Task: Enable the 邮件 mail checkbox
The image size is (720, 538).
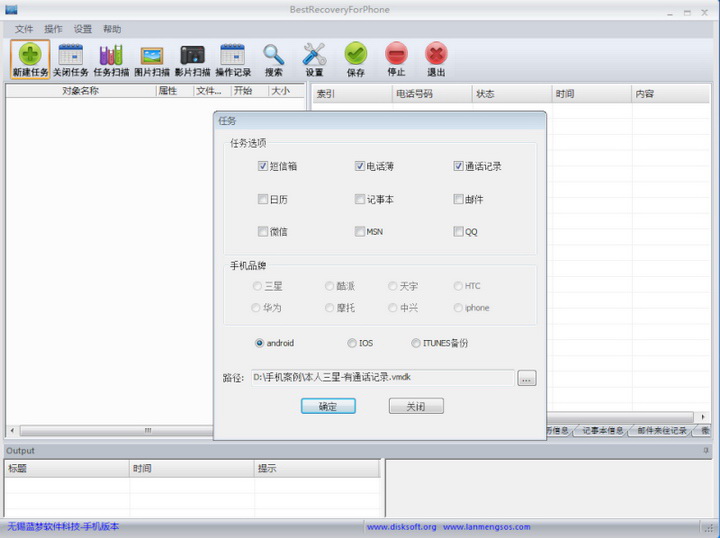Action: (x=458, y=199)
